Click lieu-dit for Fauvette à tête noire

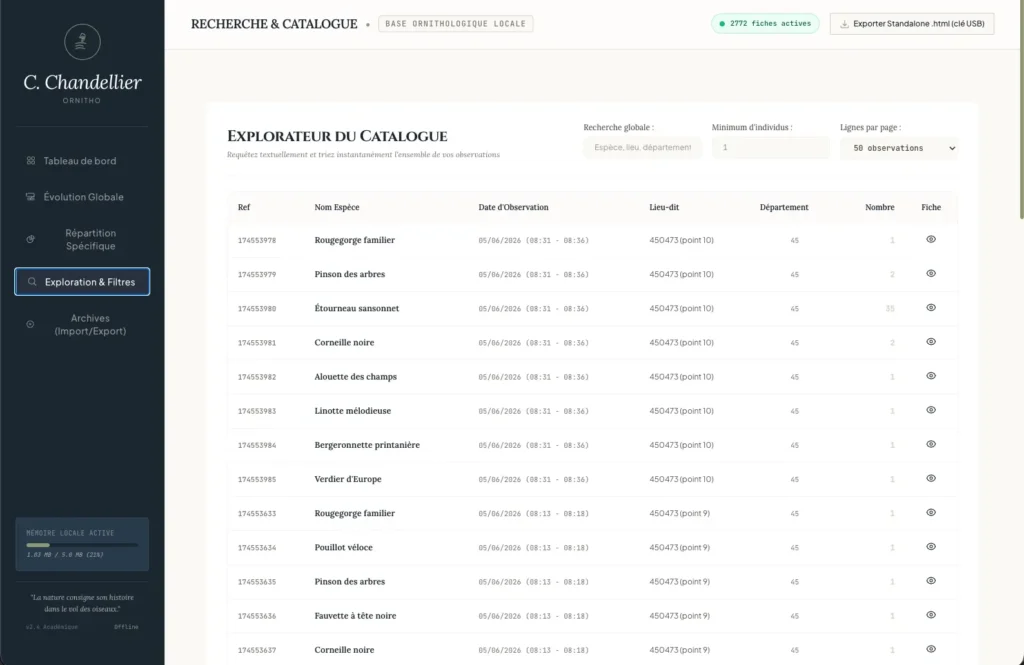679,615
